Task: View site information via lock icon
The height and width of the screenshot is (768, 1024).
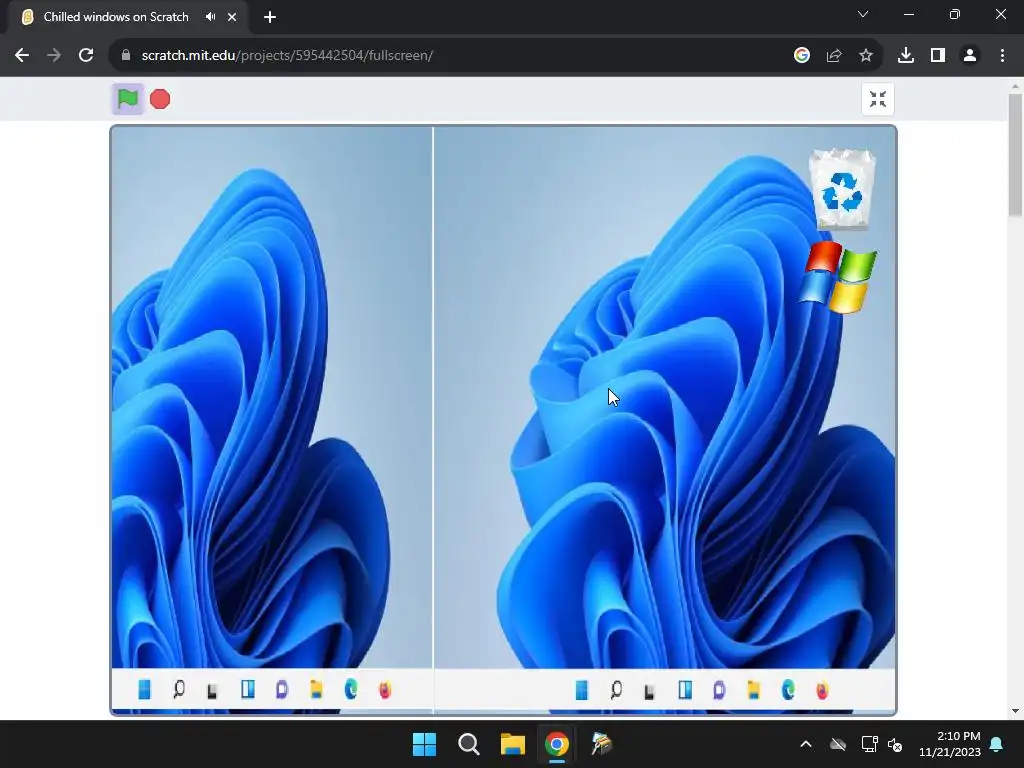Action: coord(126,56)
